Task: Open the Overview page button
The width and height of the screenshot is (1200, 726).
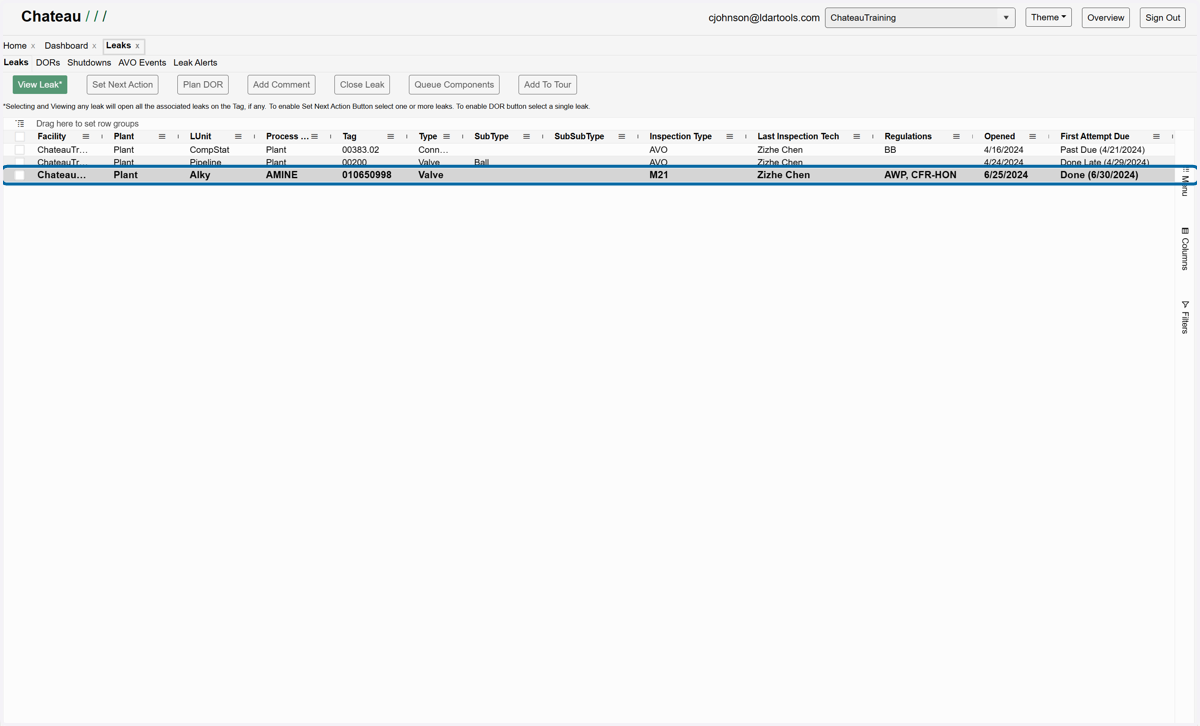Action: tap(1106, 18)
